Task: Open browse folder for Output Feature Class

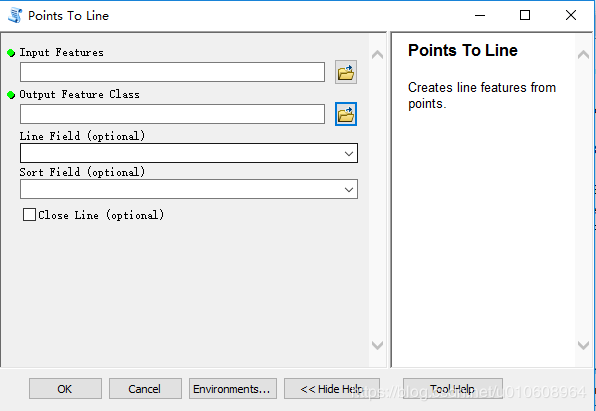Action: (346, 114)
